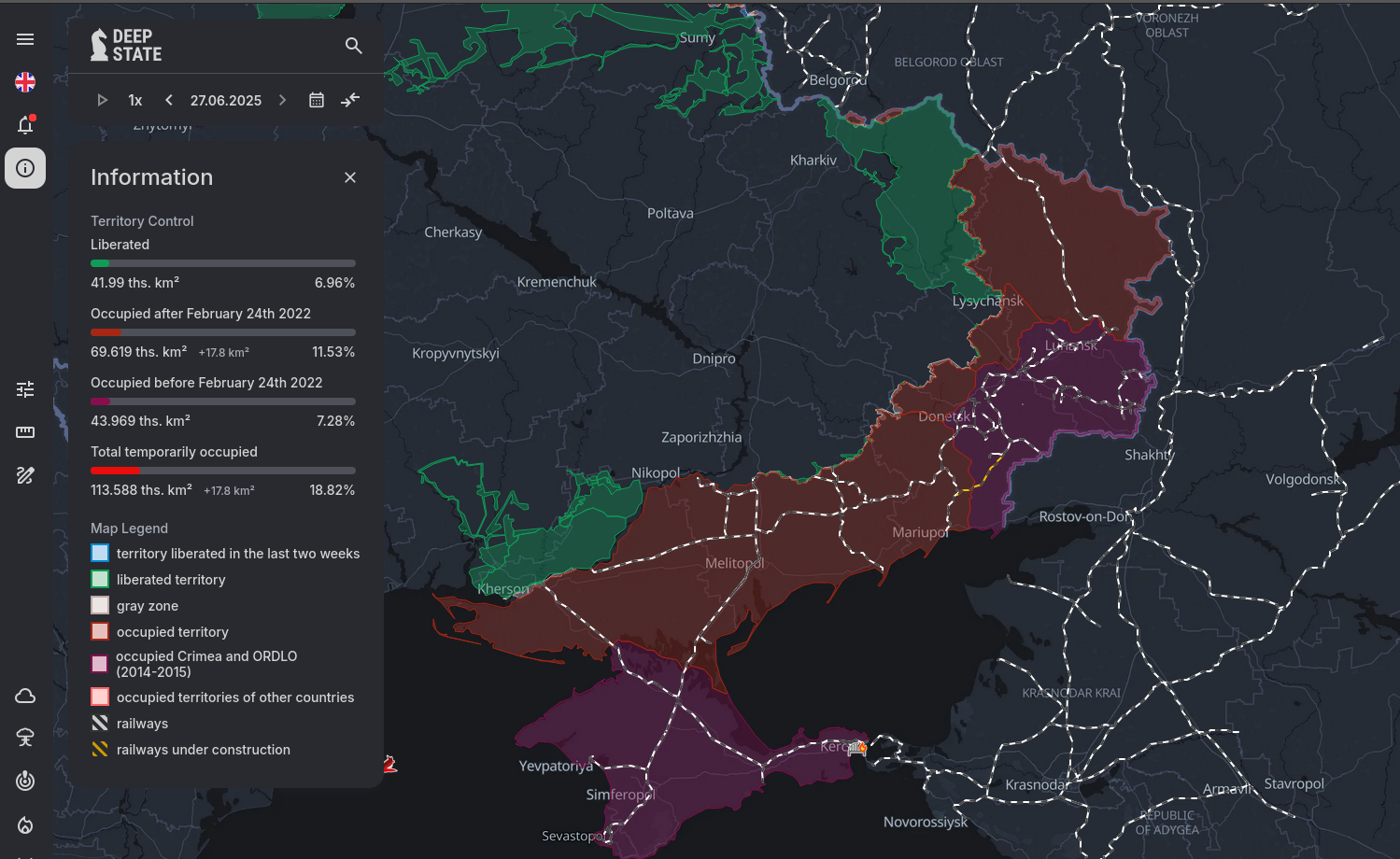Click other countries occupied swatch
The height and width of the screenshot is (859, 1400).
pyautogui.click(x=100, y=697)
